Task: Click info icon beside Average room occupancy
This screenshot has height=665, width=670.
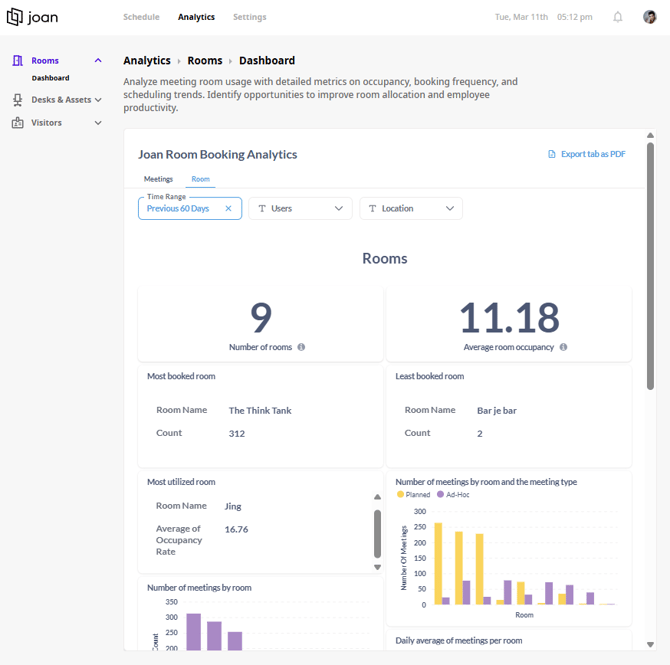Action: [x=563, y=347]
